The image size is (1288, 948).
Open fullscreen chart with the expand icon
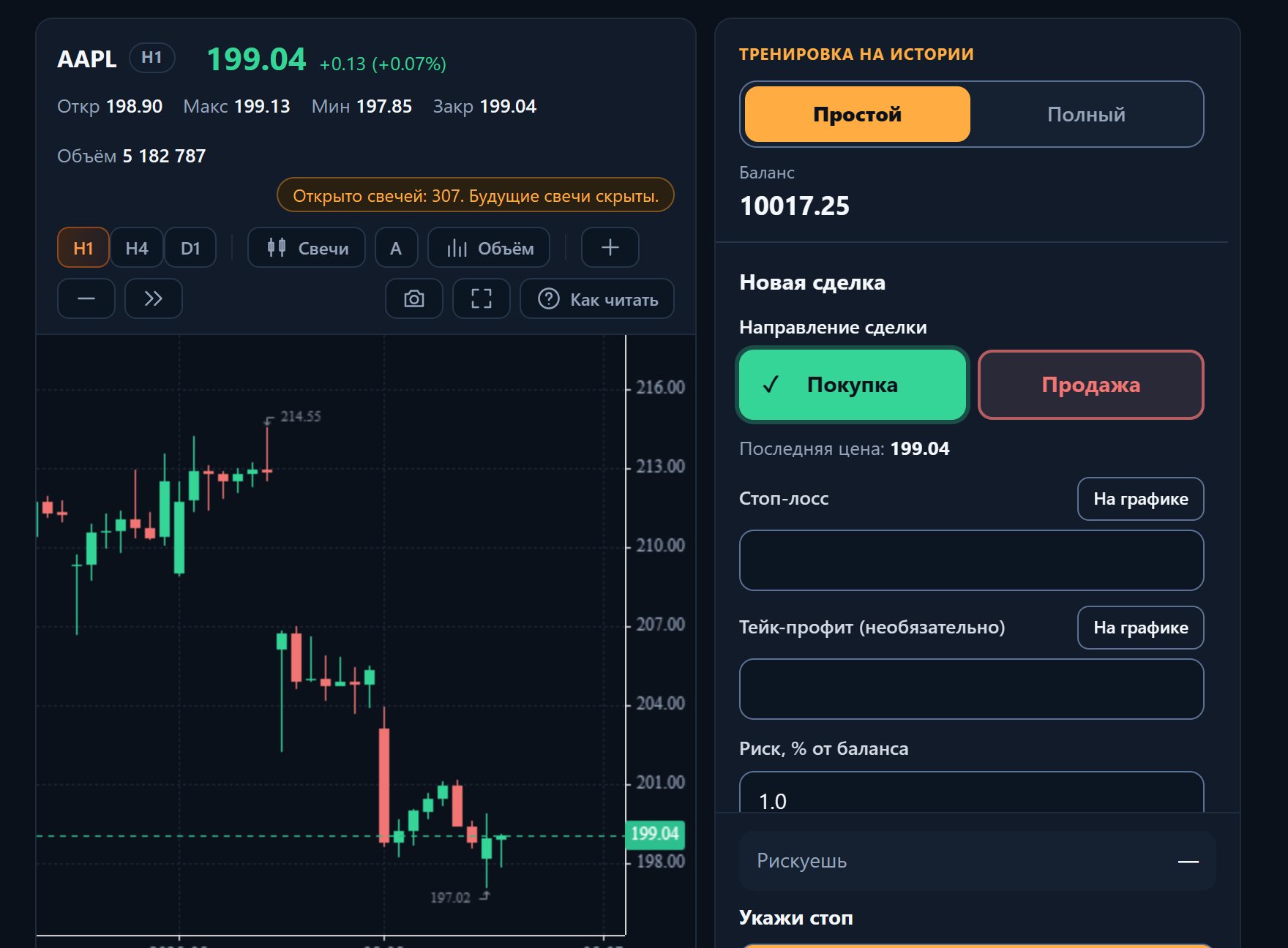[482, 298]
